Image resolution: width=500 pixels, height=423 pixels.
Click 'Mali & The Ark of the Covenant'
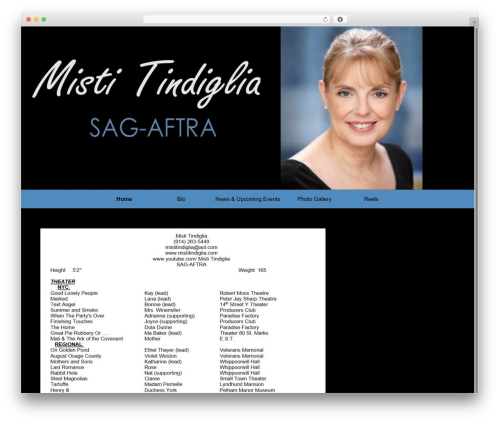click(86, 339)
